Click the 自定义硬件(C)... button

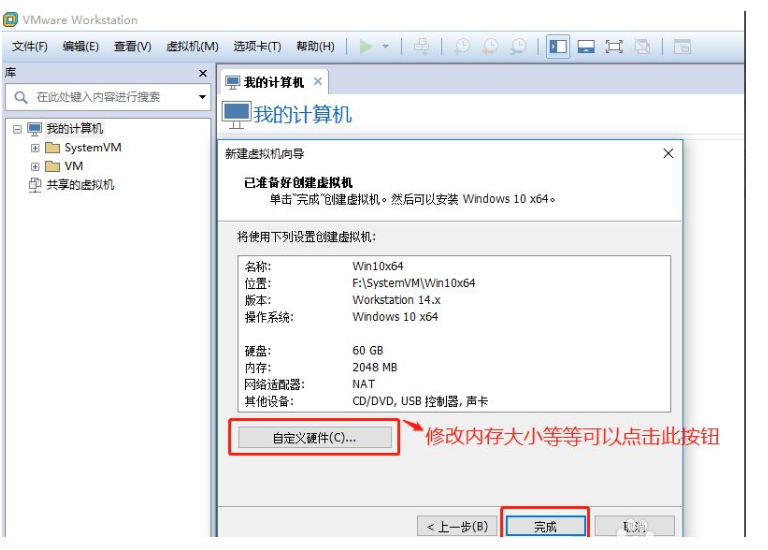[x=314, y=437]
